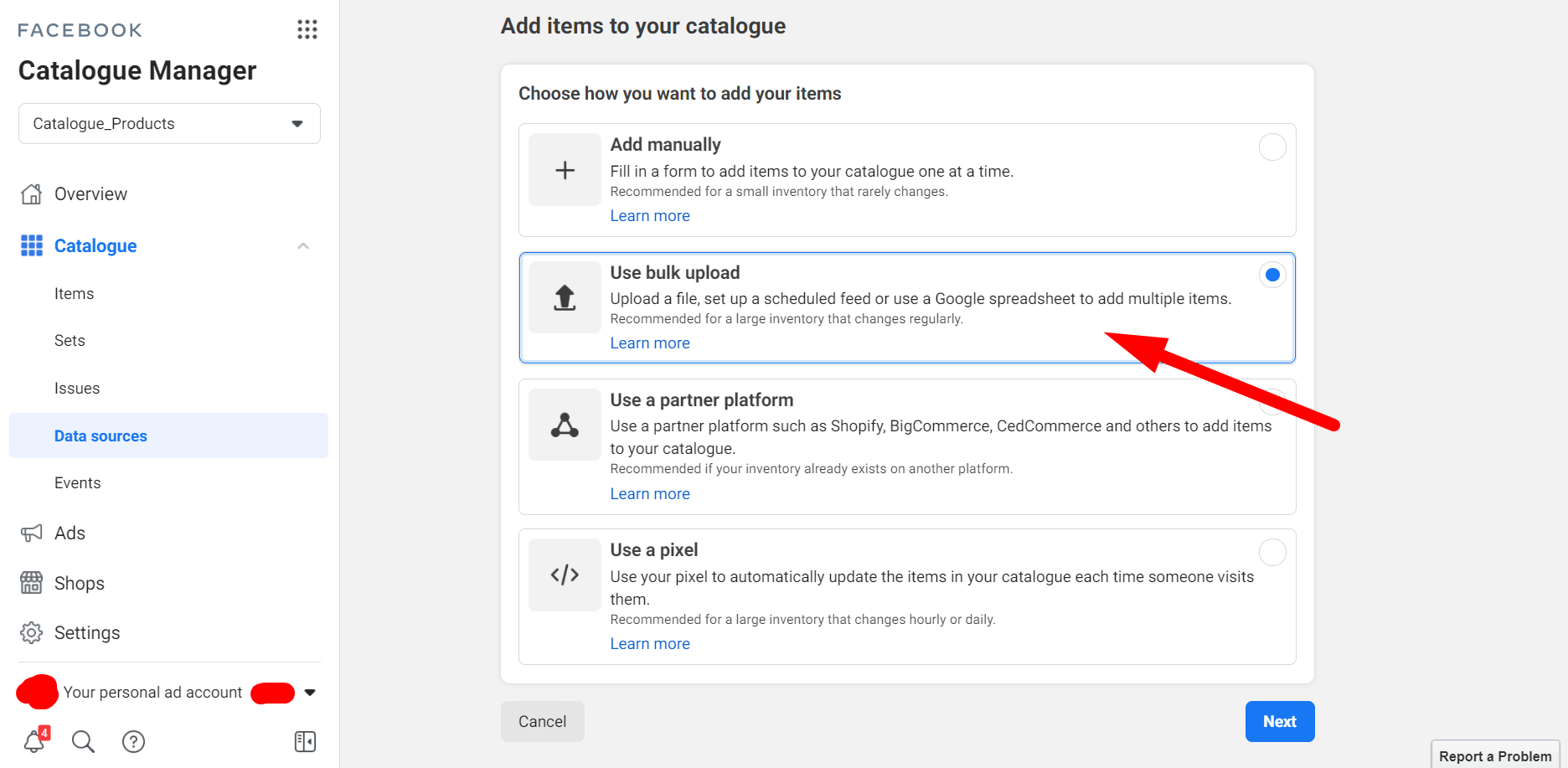Select the Add manually radio button

click(1272, 147)
